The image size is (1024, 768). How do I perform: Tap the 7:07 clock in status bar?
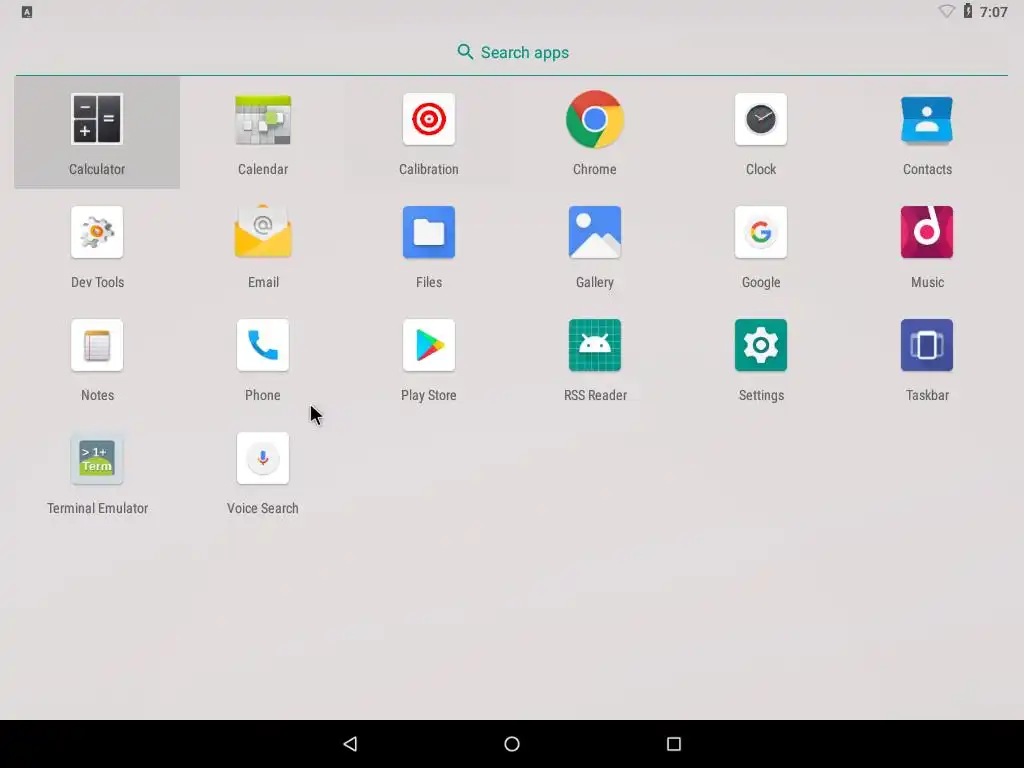tap(993, 12)
